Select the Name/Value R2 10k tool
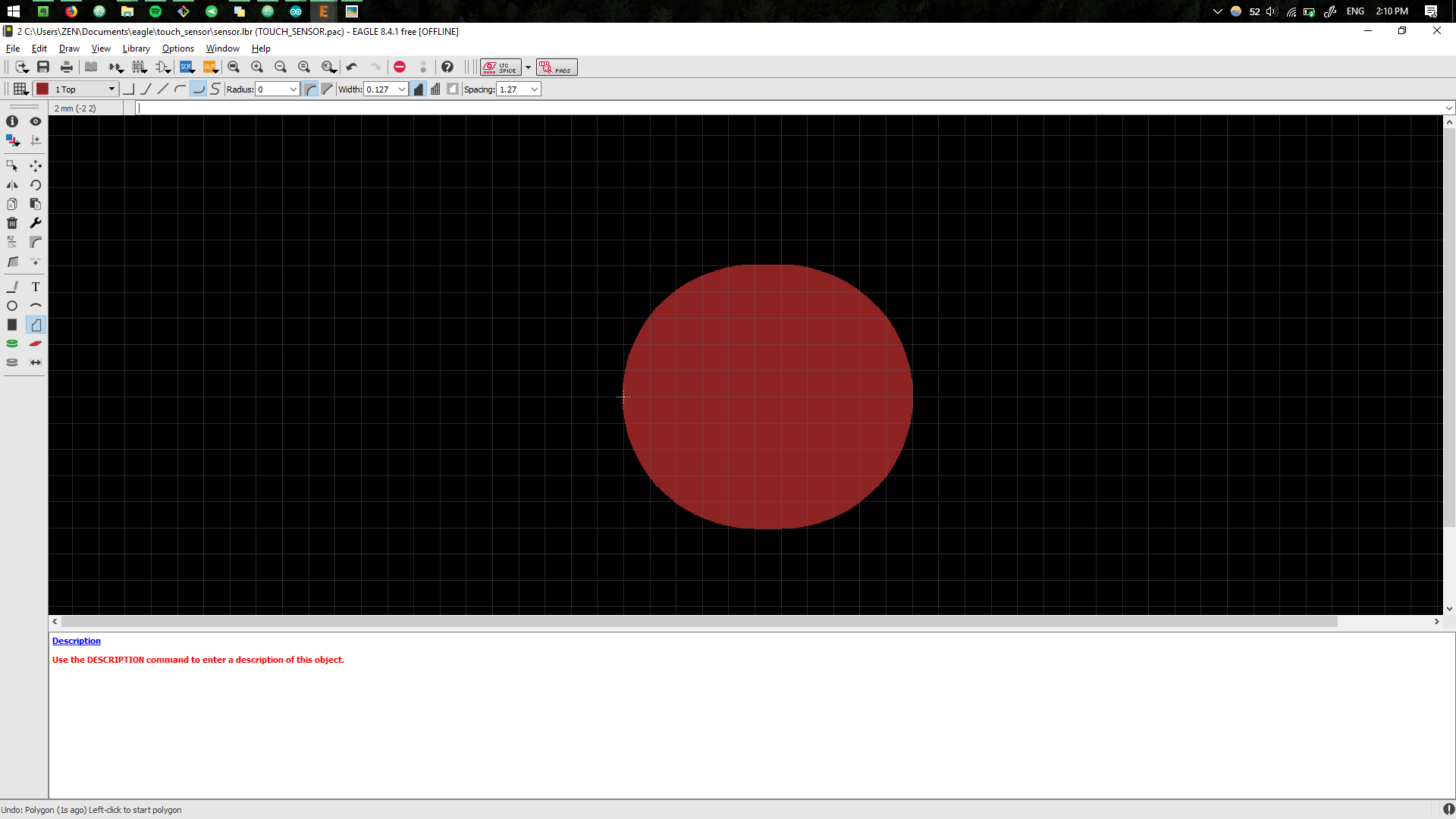The width and height of the screenshot is (1456, 819). pyautogui.click(x=12, y=242)
